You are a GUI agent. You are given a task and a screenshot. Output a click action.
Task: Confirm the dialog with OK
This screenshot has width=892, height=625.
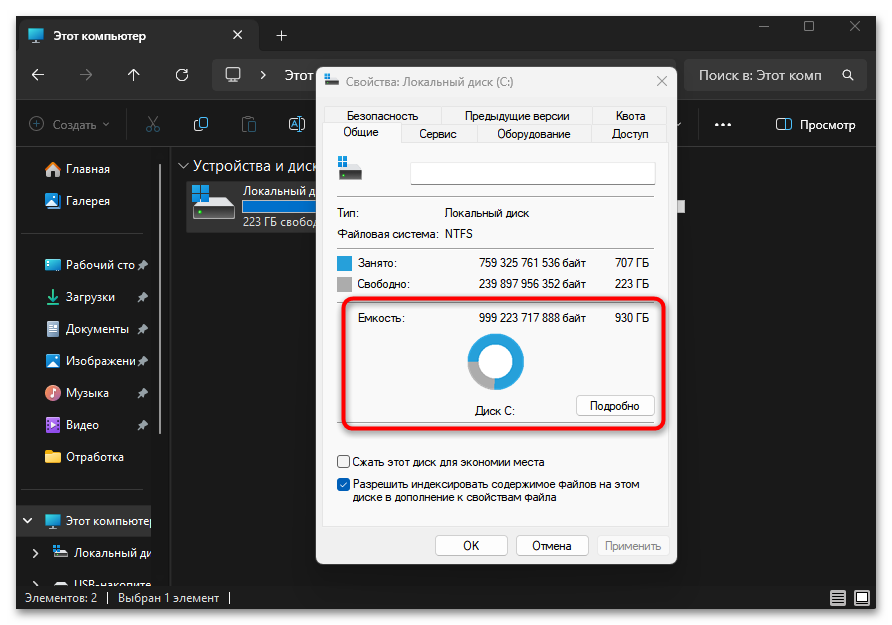pyautogui.click(x=471, y=545)
